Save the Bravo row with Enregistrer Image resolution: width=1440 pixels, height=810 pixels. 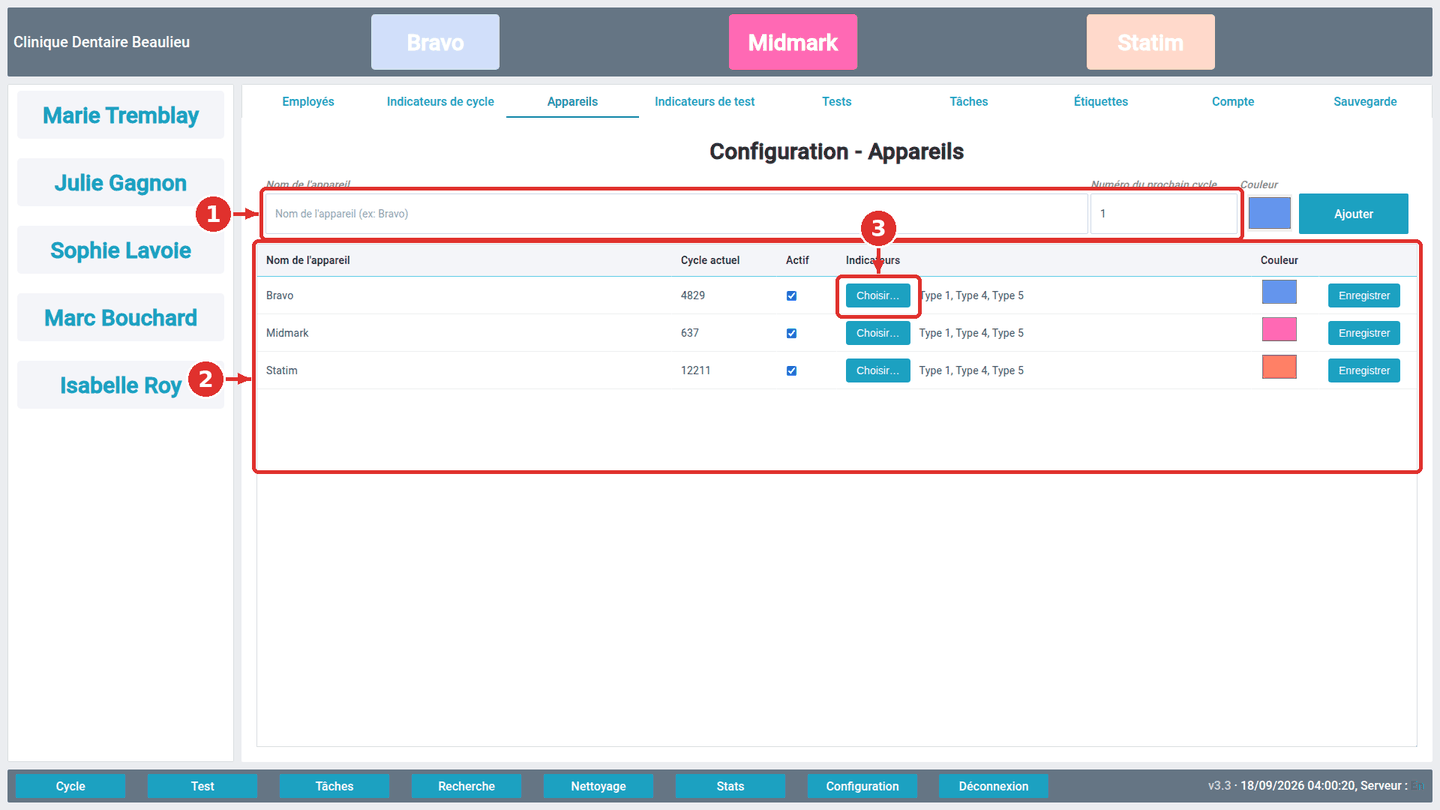(x=1364, y=296)
